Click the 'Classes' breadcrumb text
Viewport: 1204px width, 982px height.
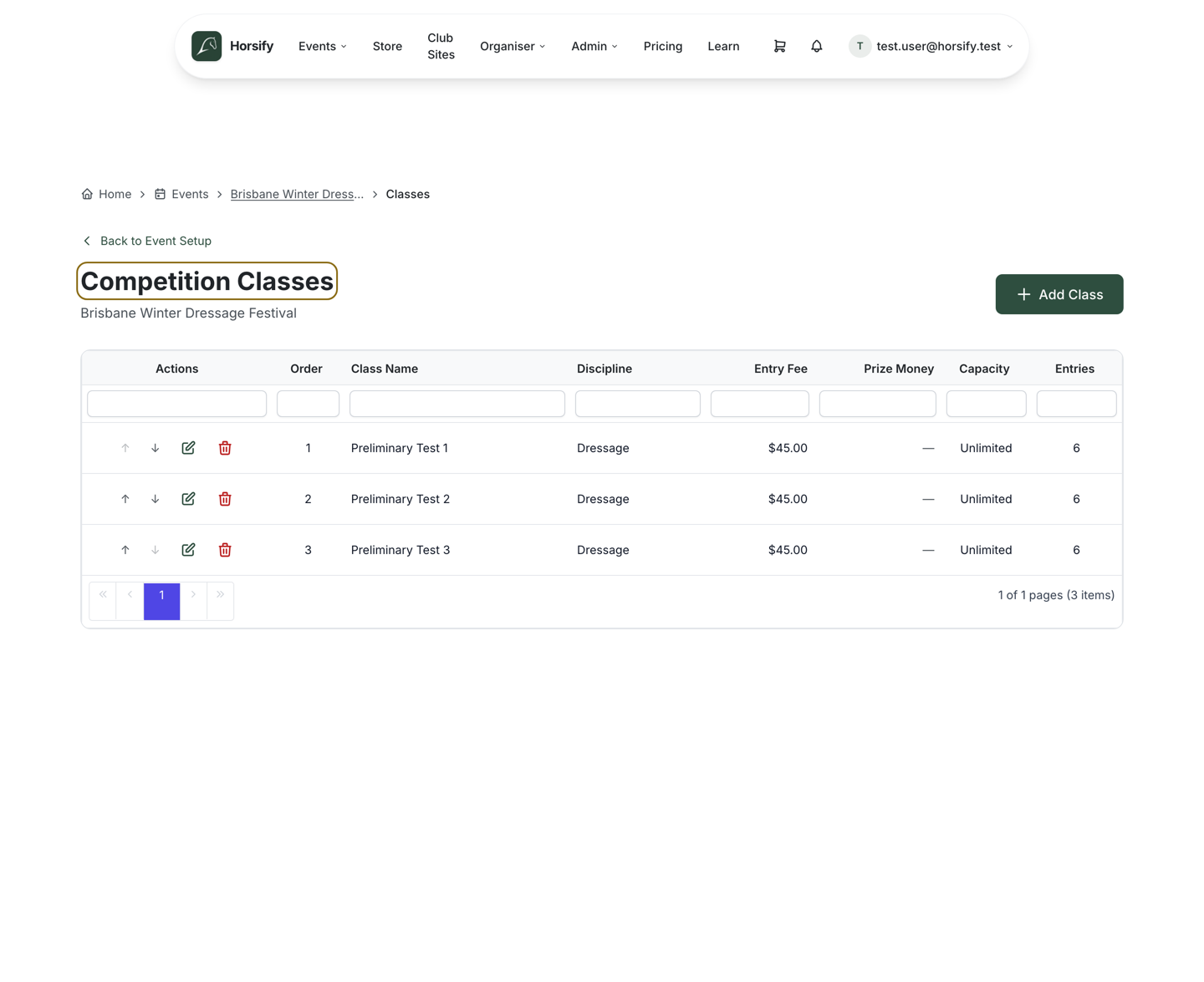coord(408,194)
